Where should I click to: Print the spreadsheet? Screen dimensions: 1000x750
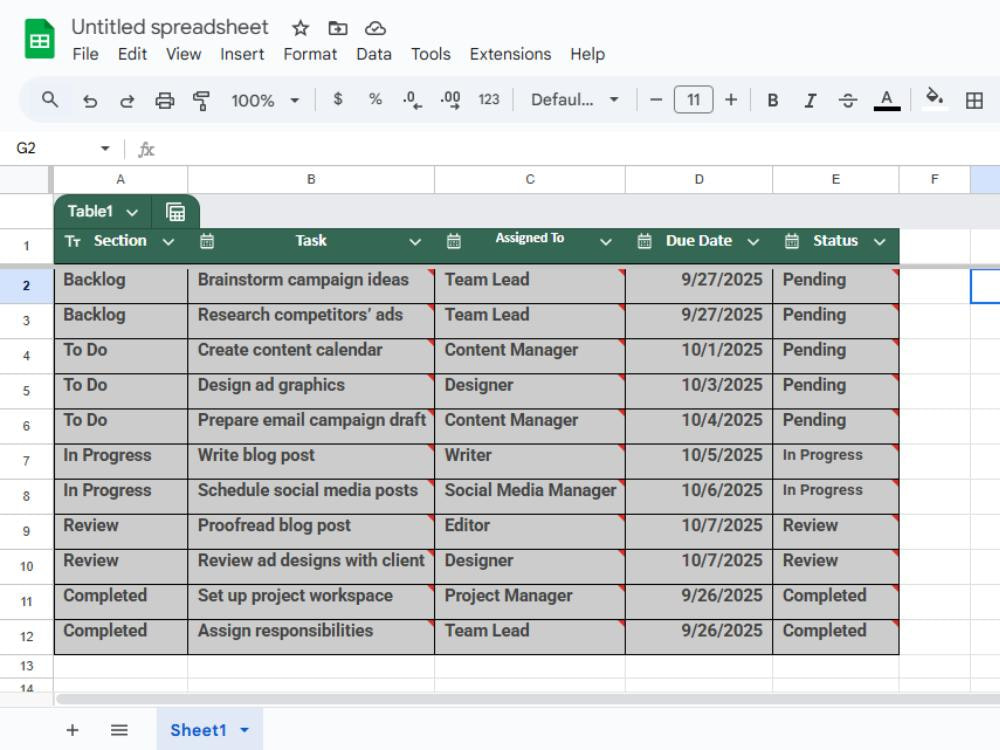click(165, 100)
